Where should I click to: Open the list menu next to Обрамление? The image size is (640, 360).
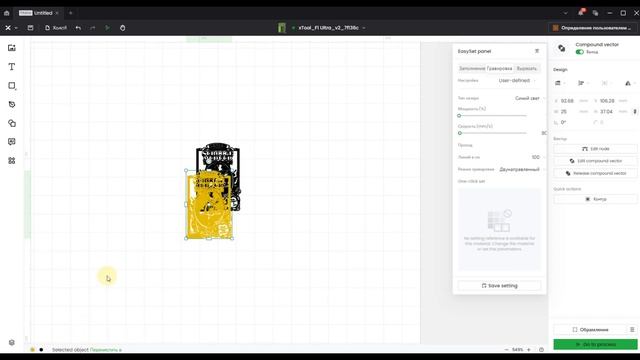(x=632, y=329)
